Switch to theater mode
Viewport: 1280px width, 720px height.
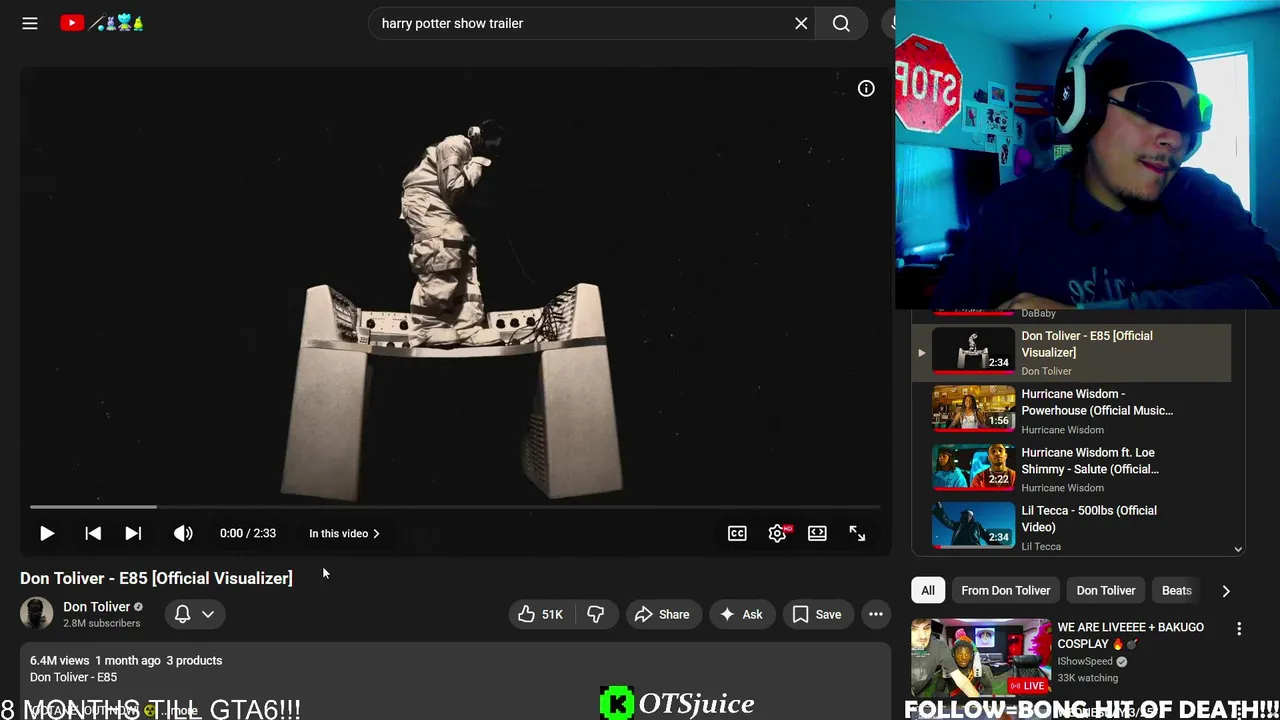pyautogui.click(x=817, y=533)
